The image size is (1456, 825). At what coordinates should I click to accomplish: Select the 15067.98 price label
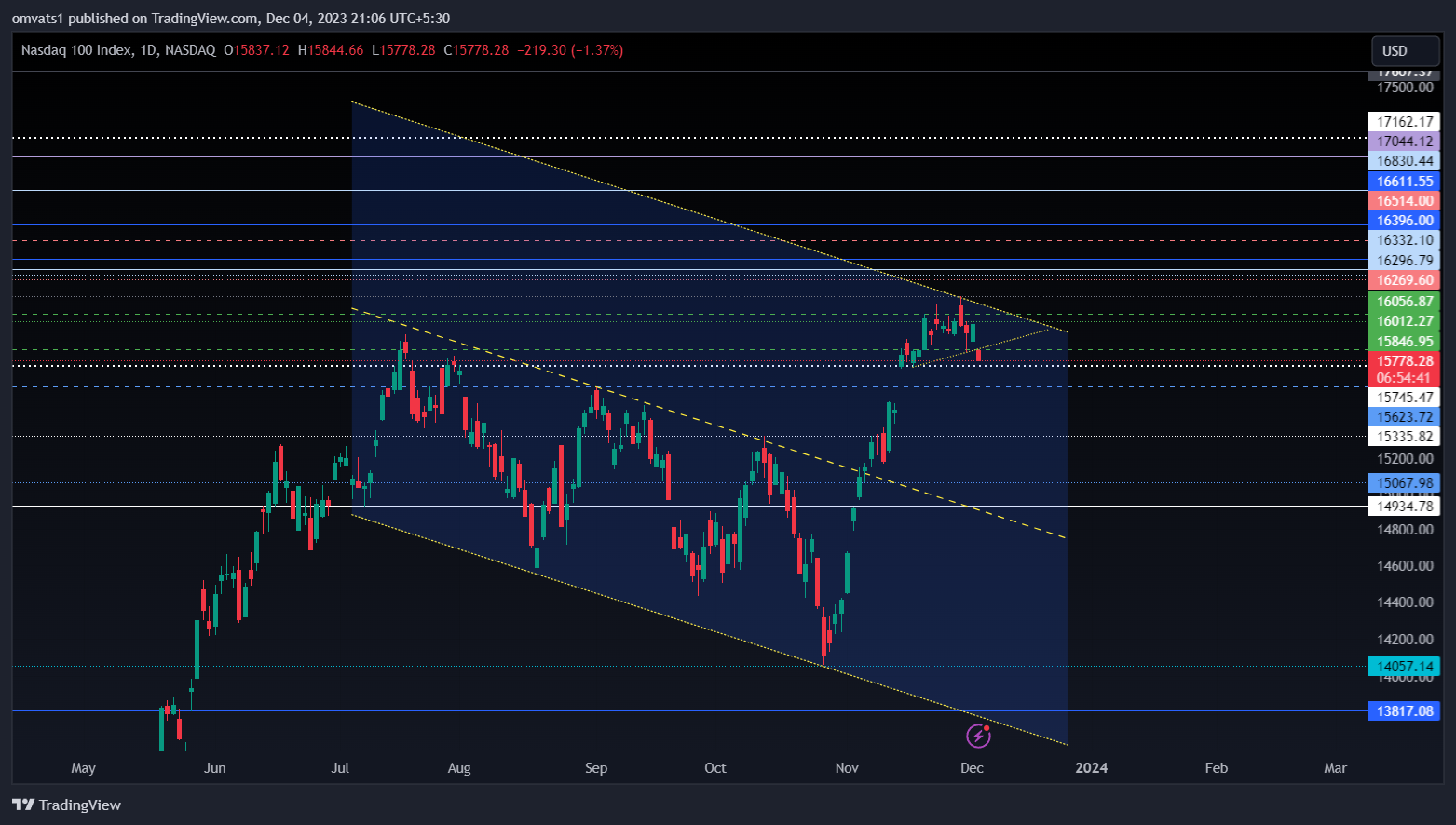click(1404, 483)
